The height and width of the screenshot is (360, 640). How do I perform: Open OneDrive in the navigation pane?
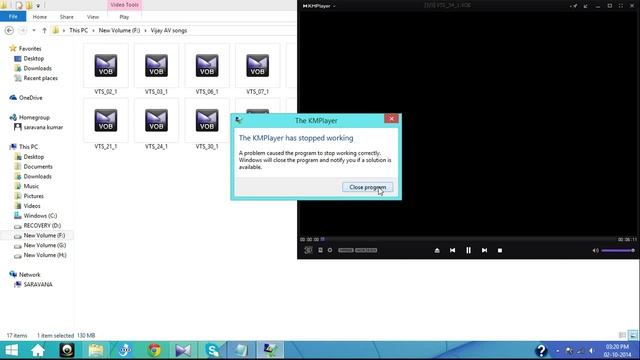(30, 98)
